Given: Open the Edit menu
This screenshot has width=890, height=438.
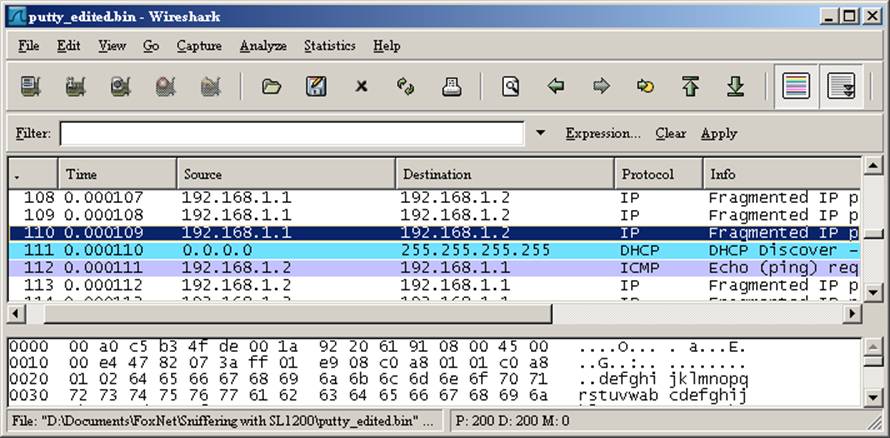Looking at the screenshot, I should pyautogui.click(x=69, y=46).
